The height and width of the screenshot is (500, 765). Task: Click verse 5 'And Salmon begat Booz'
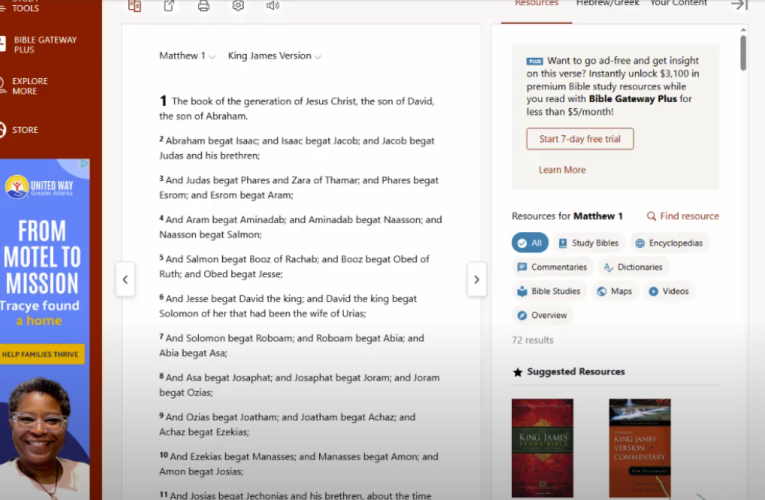pyautogui.click(x=294, y=266)
